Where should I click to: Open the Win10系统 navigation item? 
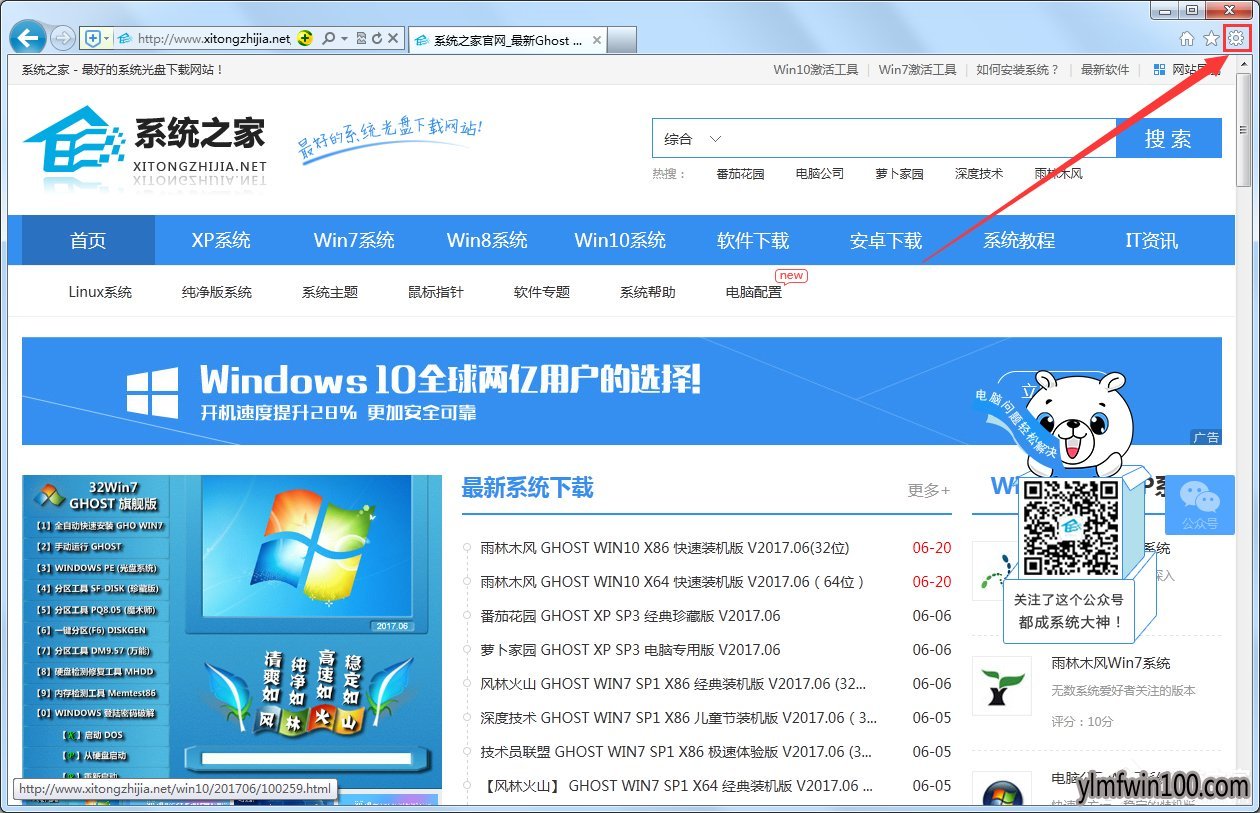(x=620, y=240)
